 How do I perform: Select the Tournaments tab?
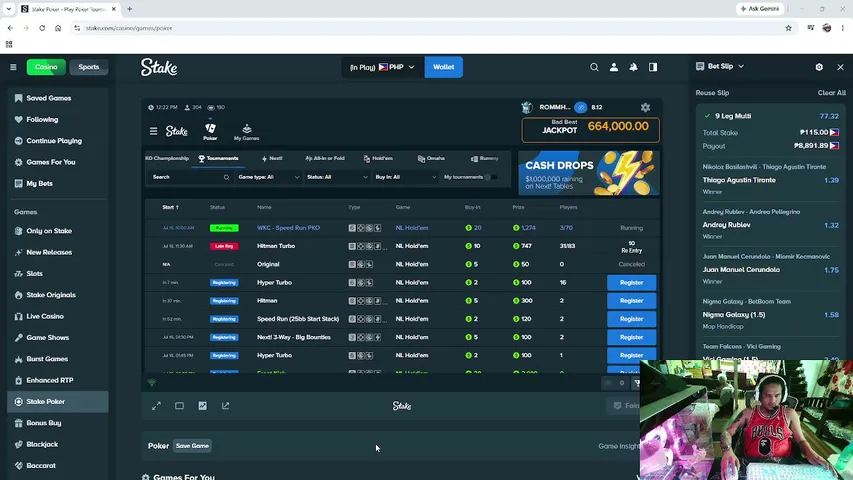(x=219, y=158)
